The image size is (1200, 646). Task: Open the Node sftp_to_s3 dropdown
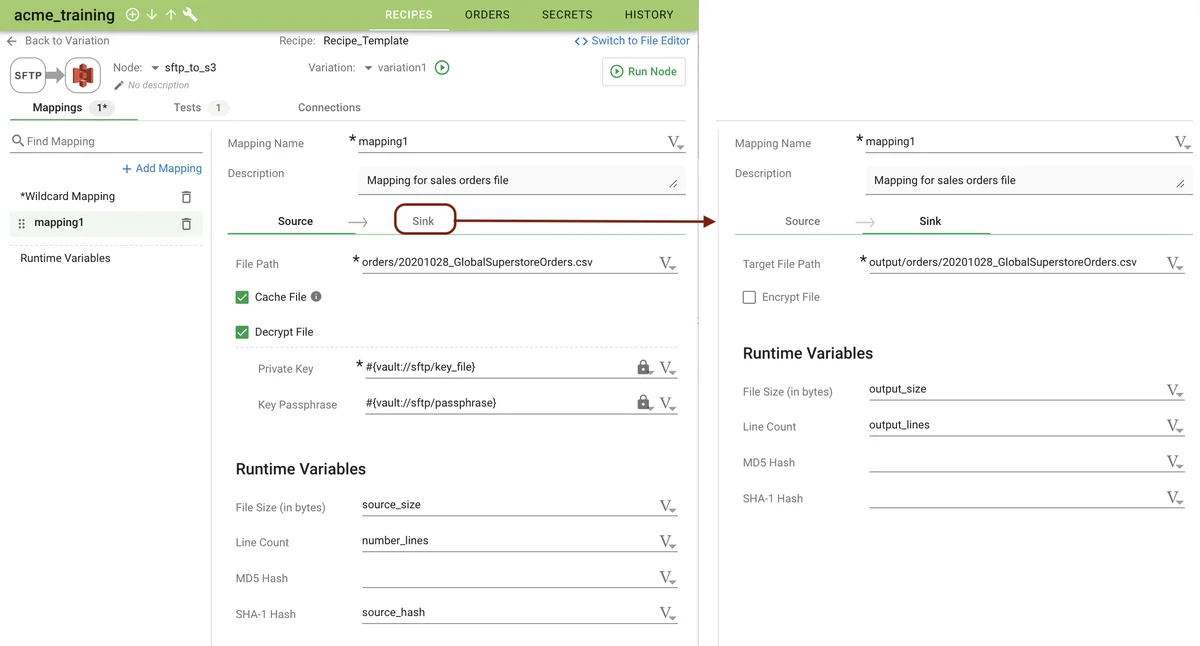[x=155, y=68]
